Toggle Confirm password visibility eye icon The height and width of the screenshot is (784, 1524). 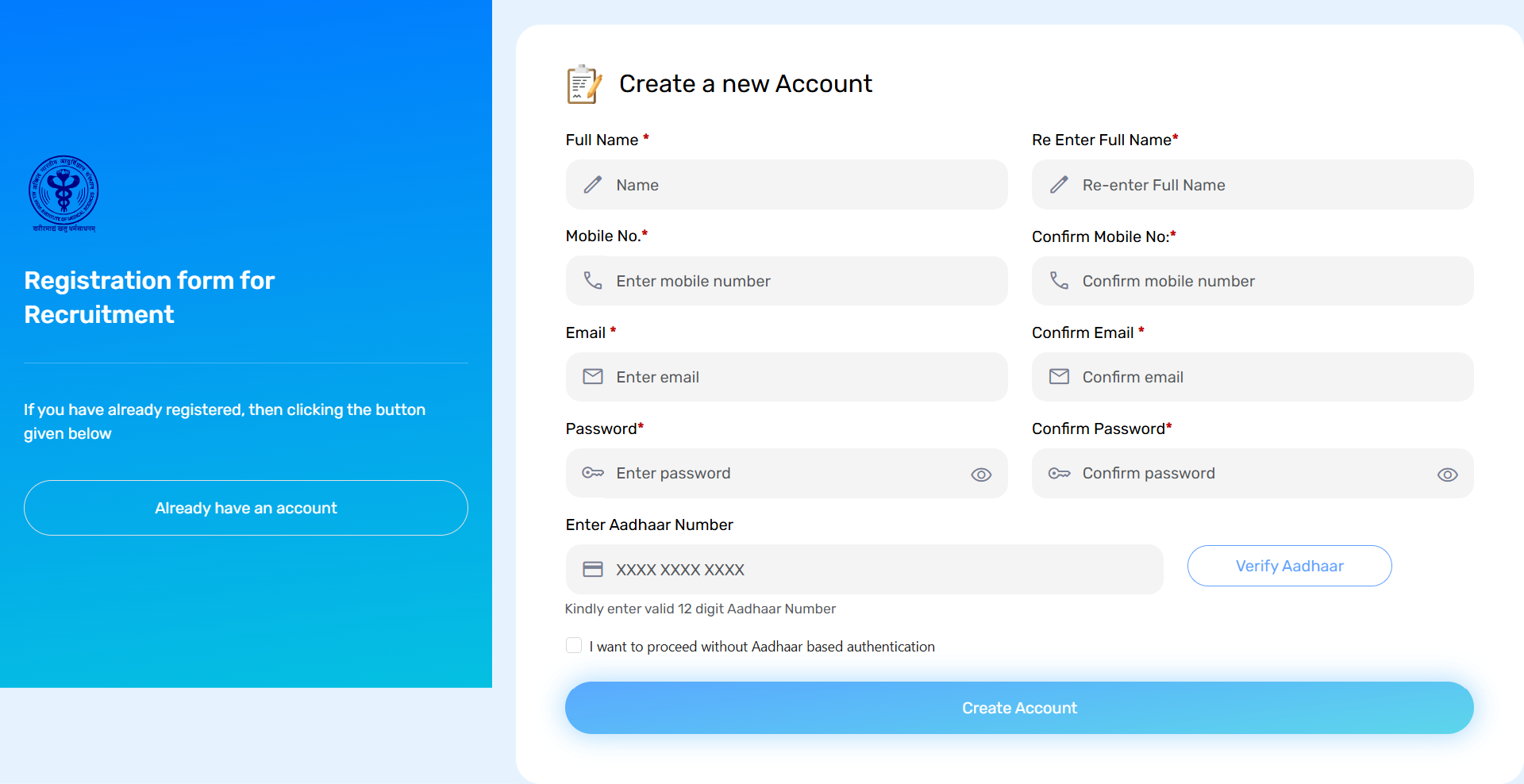click(x=1447, y=475)
